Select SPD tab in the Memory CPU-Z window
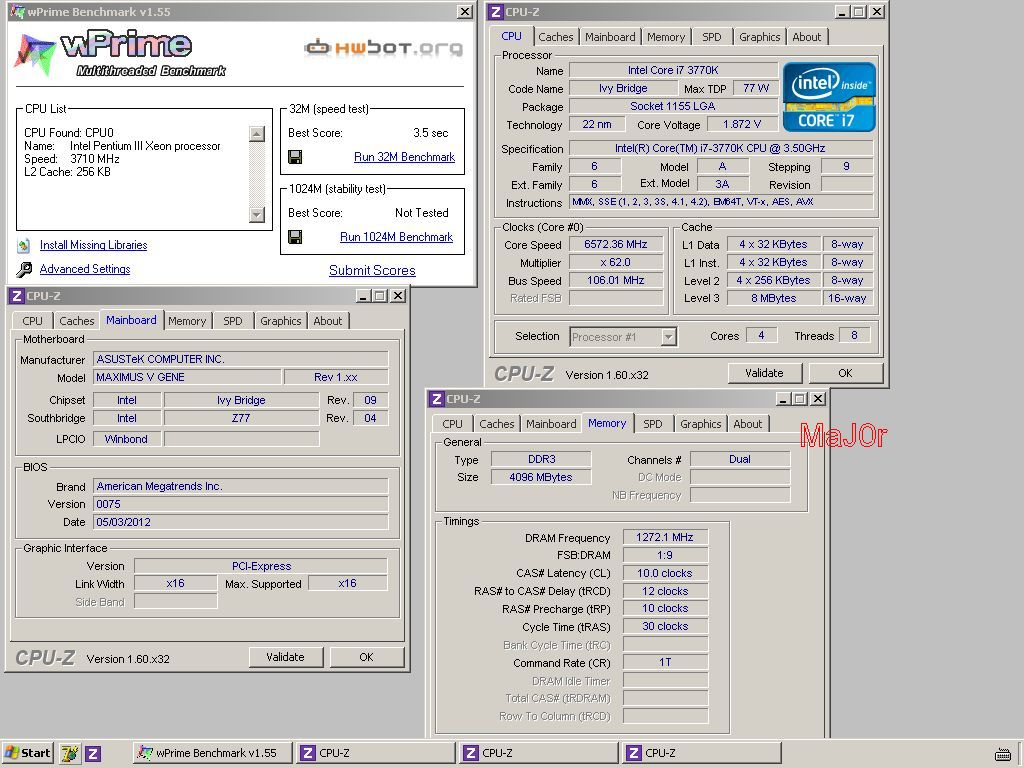This screenshot has height=768, width=1024. 653,424
